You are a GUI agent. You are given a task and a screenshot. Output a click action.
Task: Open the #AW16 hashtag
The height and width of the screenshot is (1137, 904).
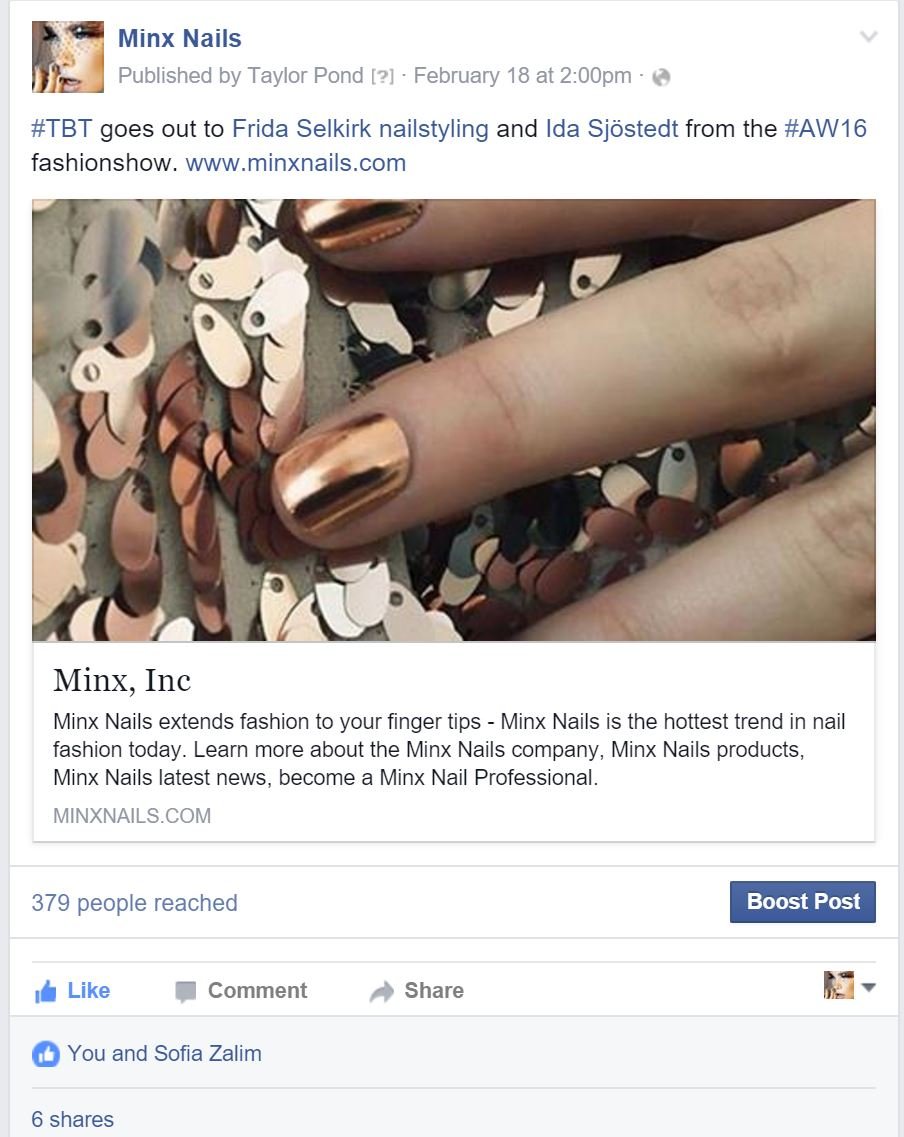pyautogui.click(x=826, y=128)
